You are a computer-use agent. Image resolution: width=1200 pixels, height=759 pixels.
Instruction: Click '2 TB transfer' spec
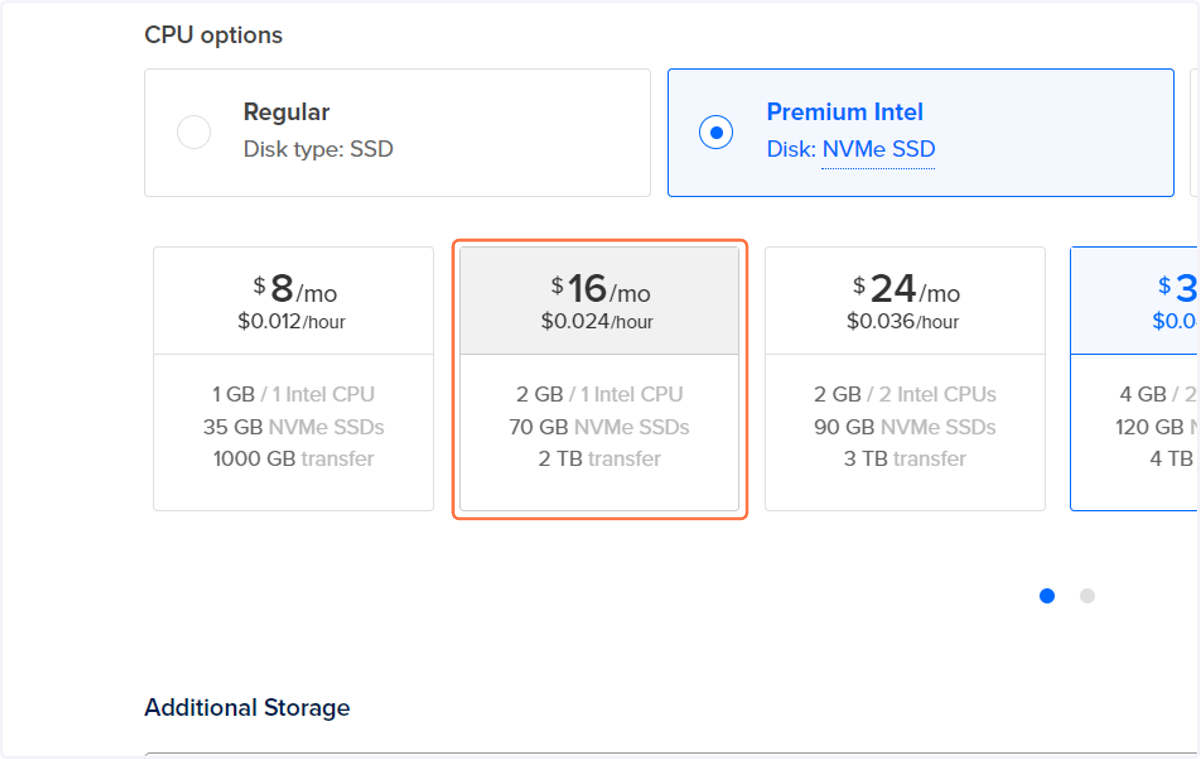tap(599, 459)
